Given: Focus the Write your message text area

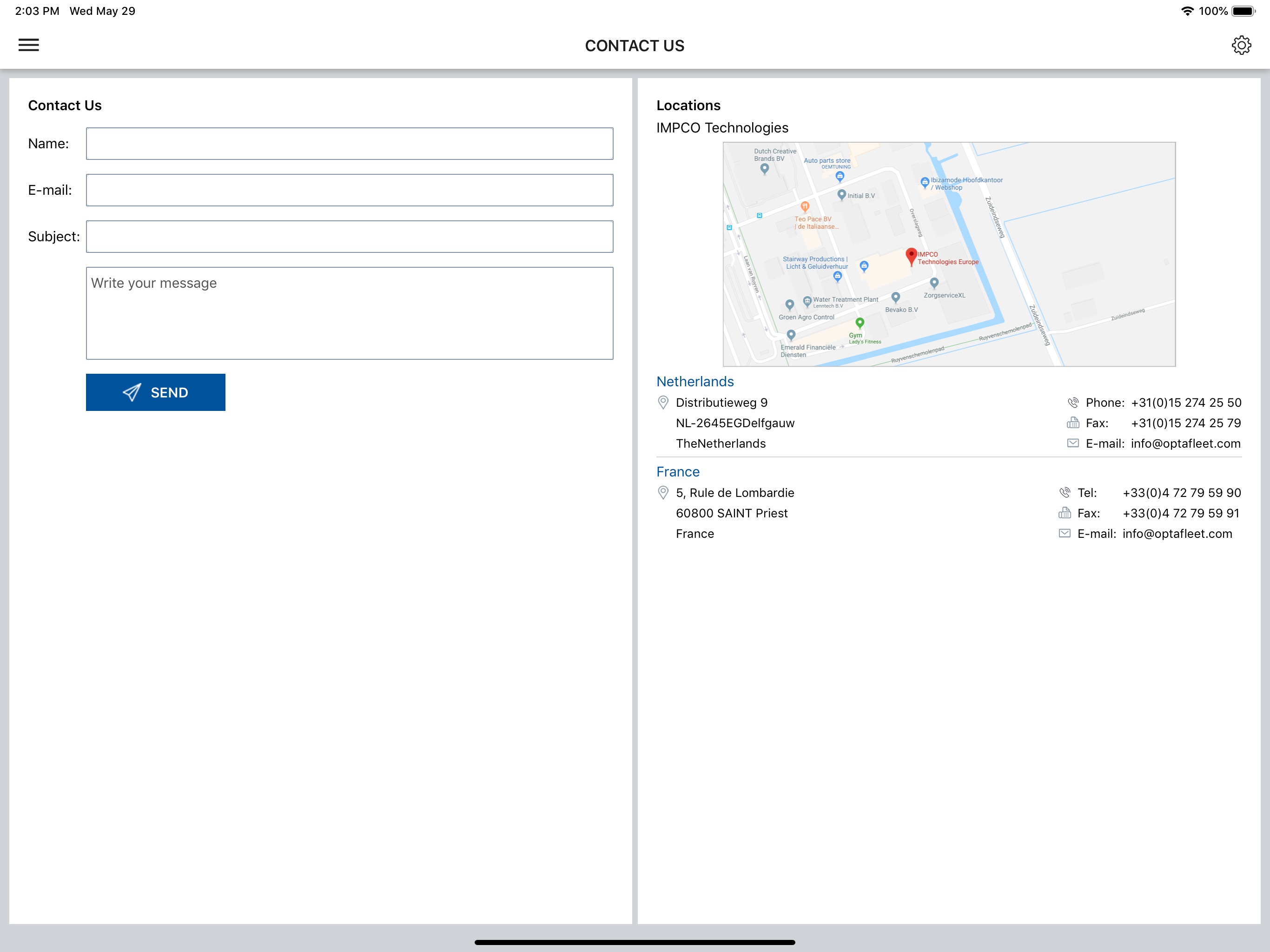Looking at the screenshot, I should coord(349,313).
